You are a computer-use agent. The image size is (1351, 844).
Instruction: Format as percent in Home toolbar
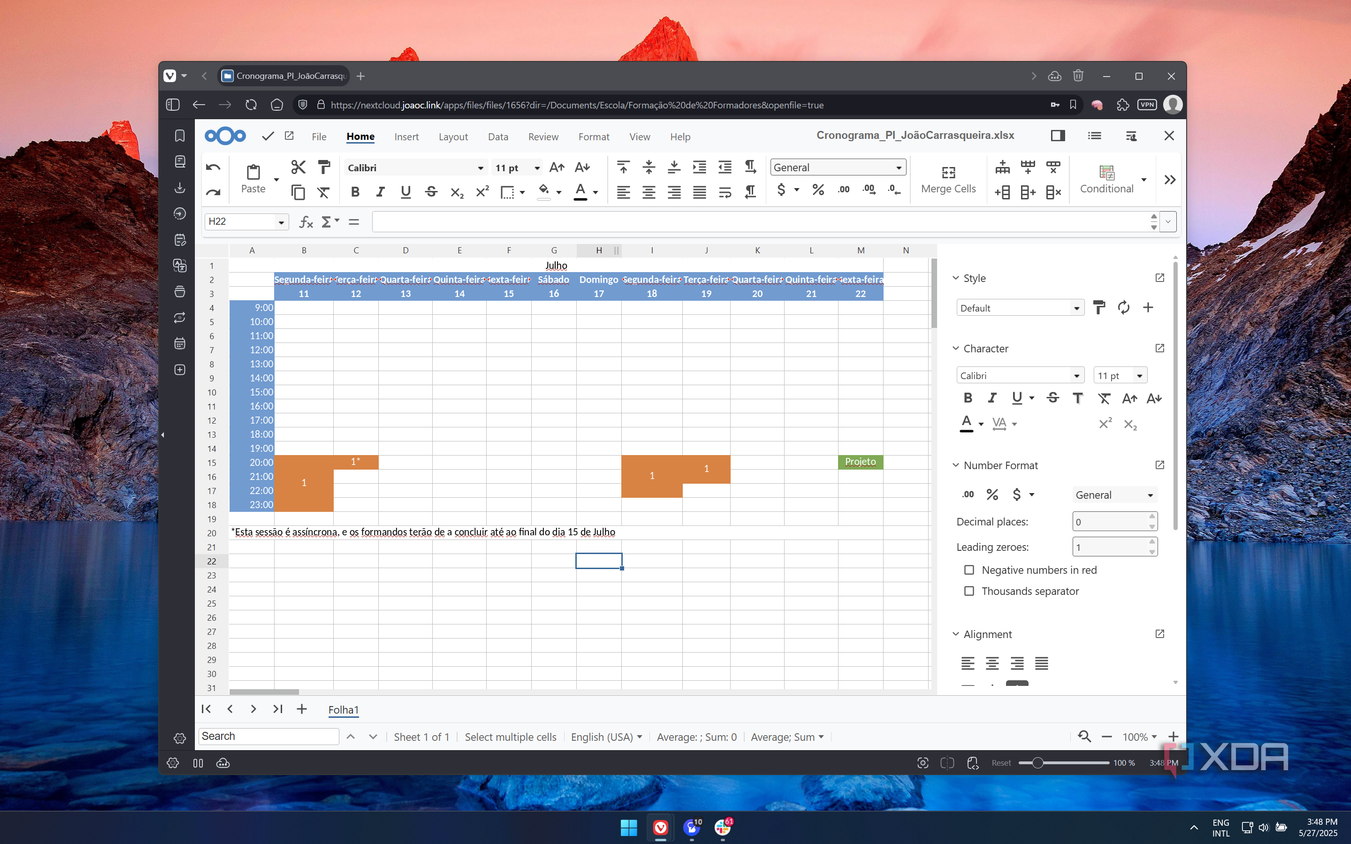point(818,190)
